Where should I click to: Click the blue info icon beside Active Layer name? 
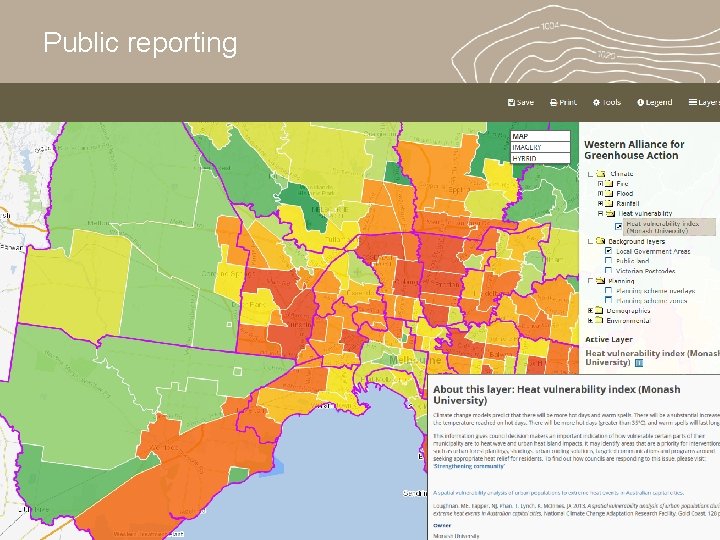coord(639,363)
